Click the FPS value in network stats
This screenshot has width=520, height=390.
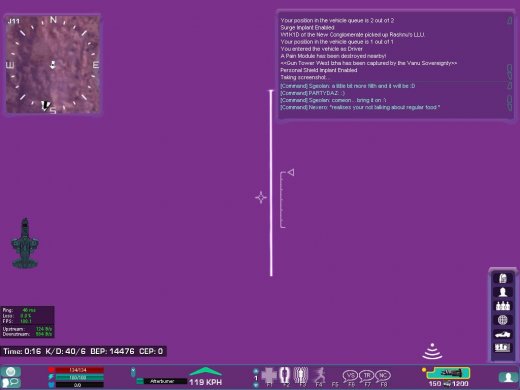26,321
